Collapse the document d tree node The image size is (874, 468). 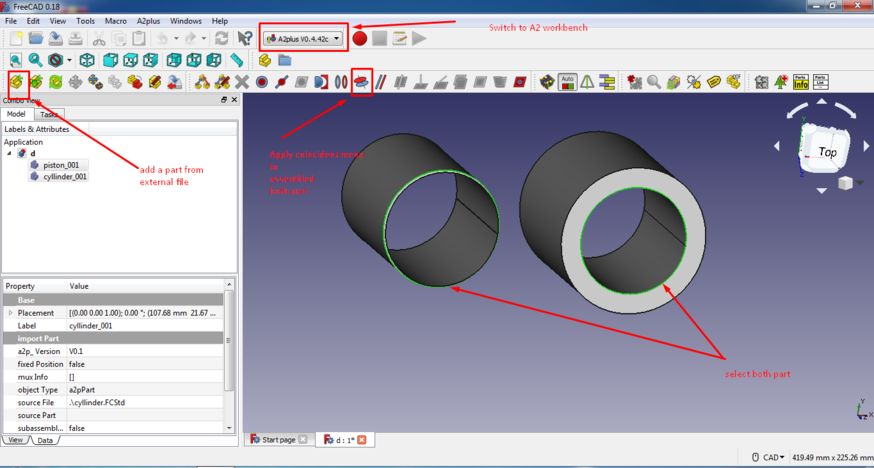9,153
